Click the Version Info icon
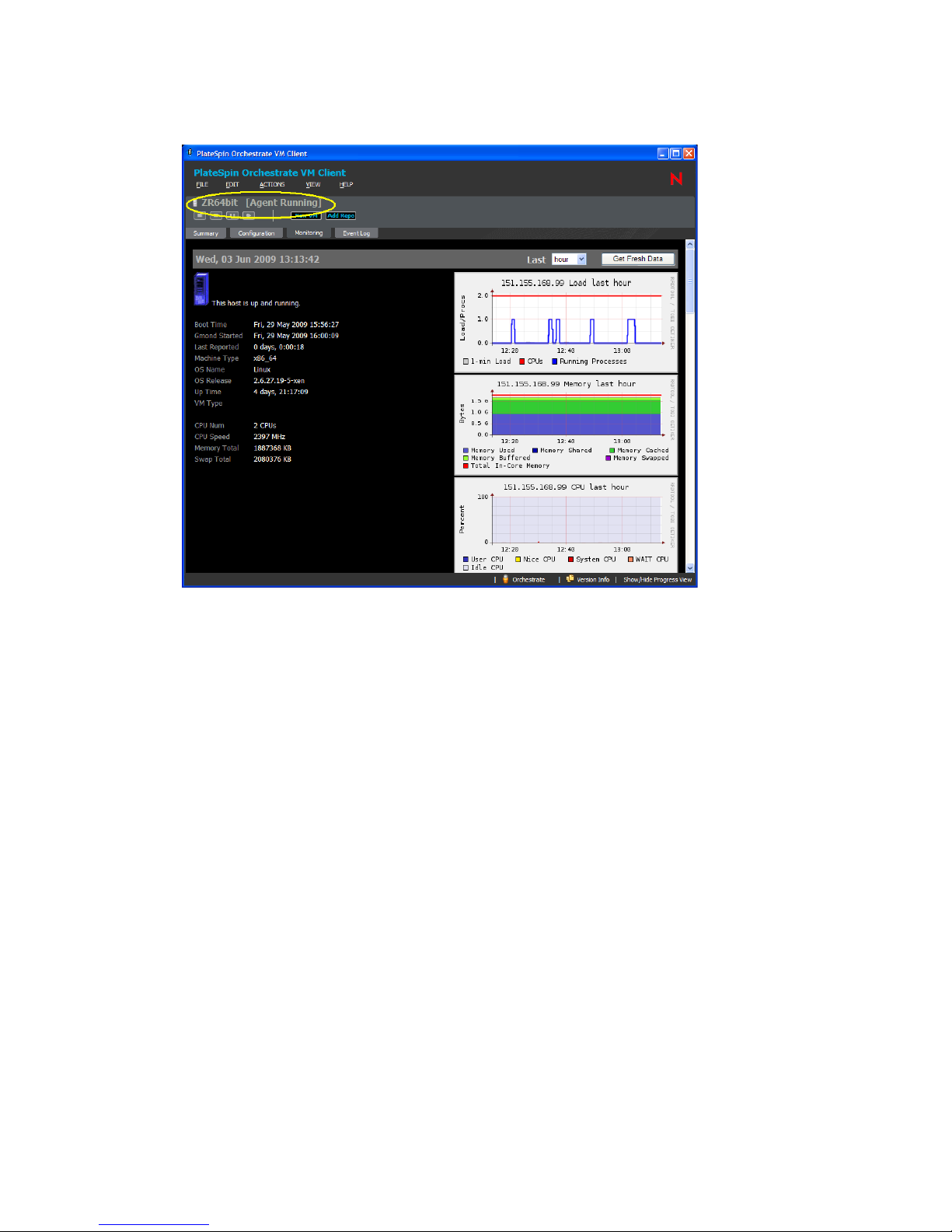This screenshot has height=1232, width=952. (570, 579)
